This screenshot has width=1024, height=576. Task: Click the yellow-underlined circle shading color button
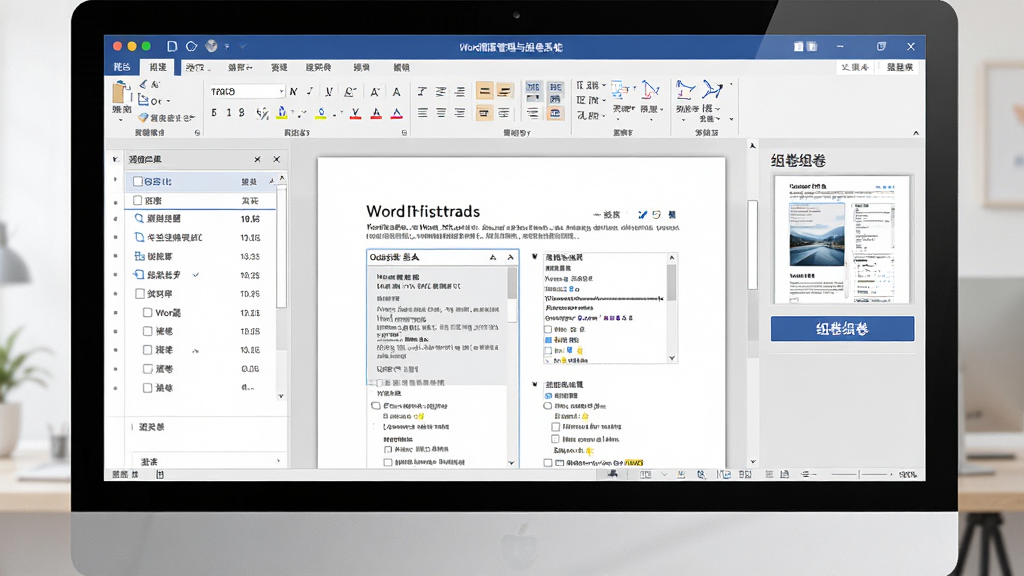[321, 114]
